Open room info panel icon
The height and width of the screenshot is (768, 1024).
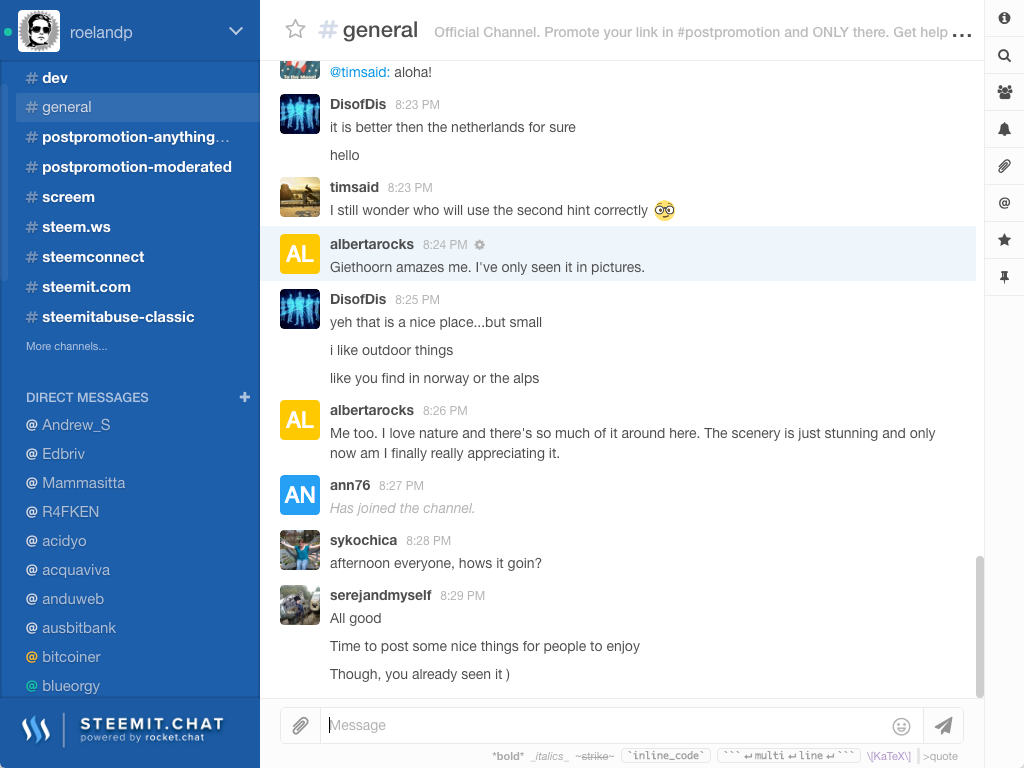pos(1004,18)
